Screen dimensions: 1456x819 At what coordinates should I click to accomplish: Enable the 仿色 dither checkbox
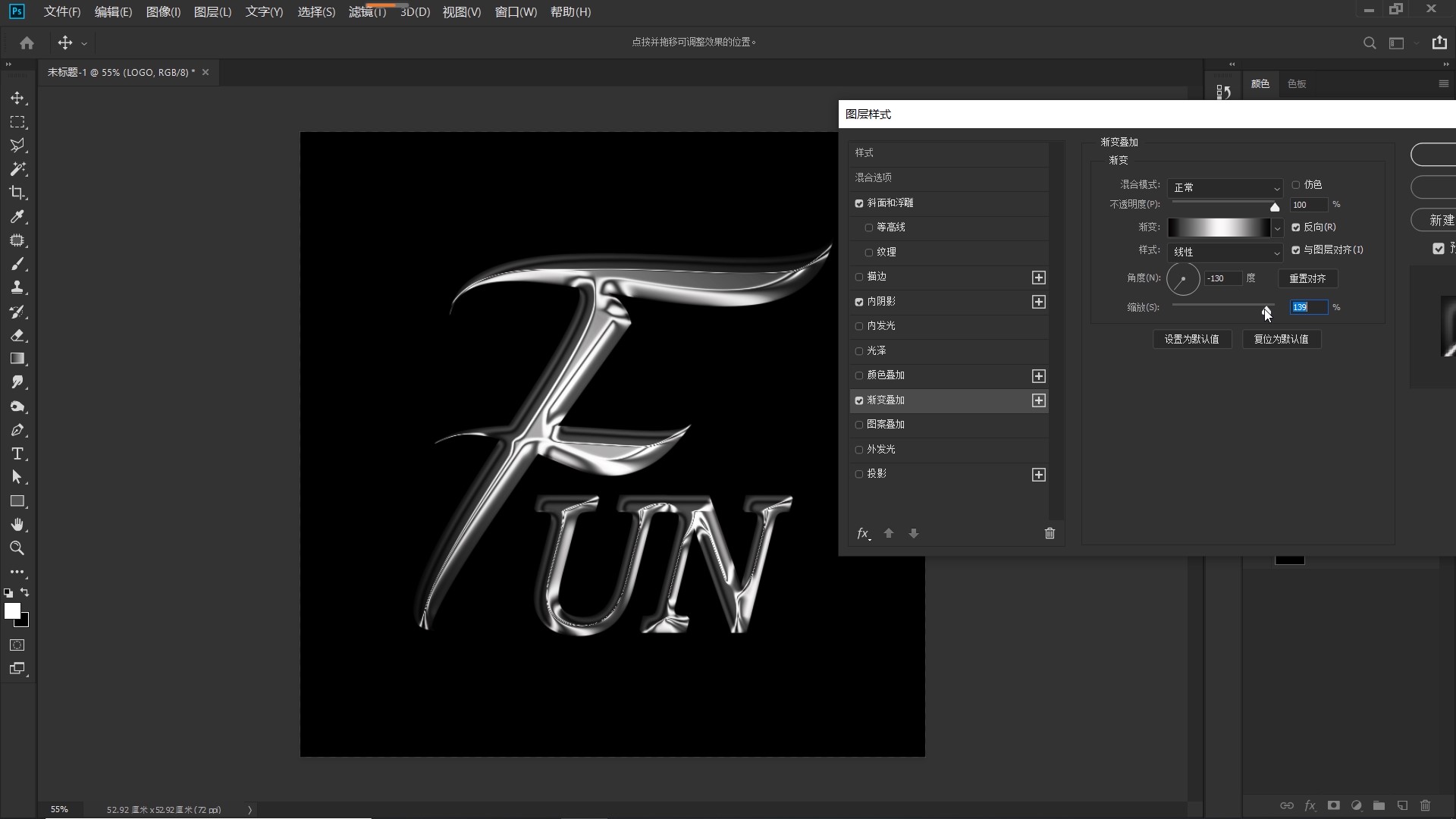coord(1296,185)
